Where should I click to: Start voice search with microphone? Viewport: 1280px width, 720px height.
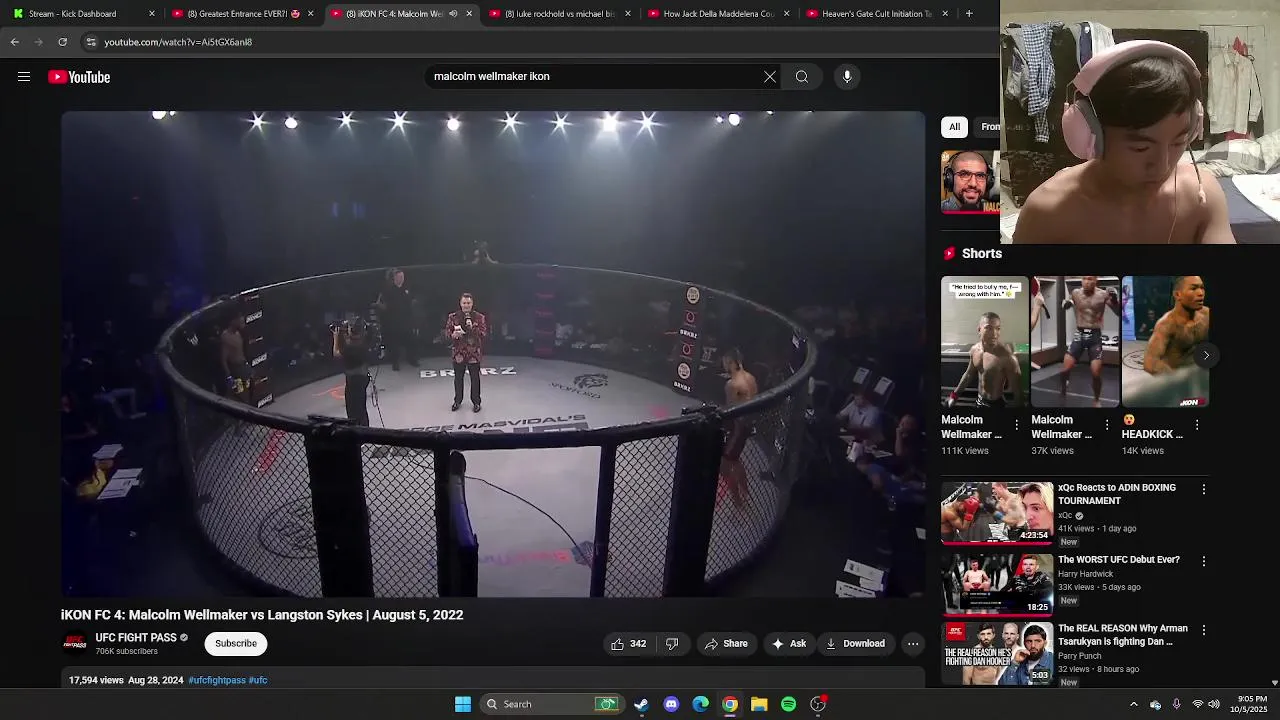click(x=847, y=77)
